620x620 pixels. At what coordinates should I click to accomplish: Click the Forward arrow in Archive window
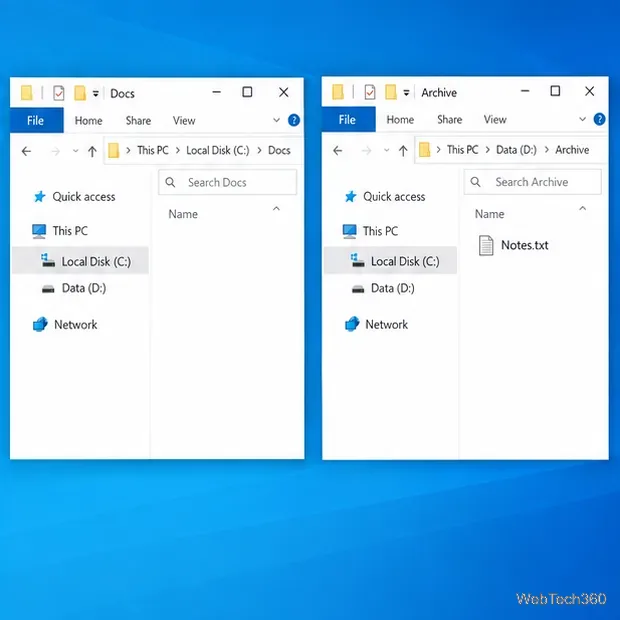(367, 150)
